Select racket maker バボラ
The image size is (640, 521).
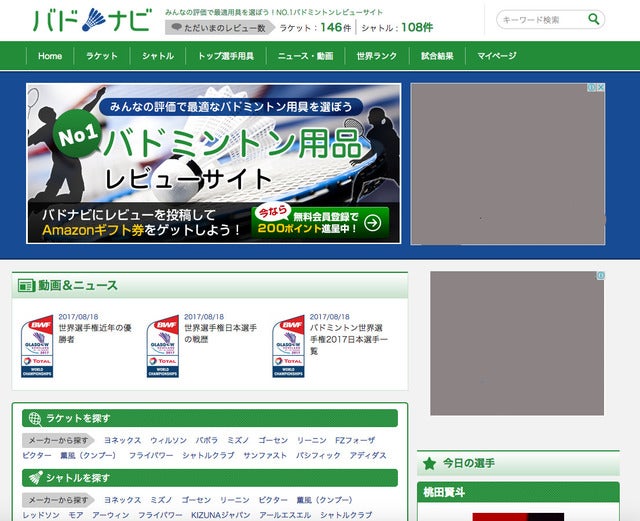(207, 440)
